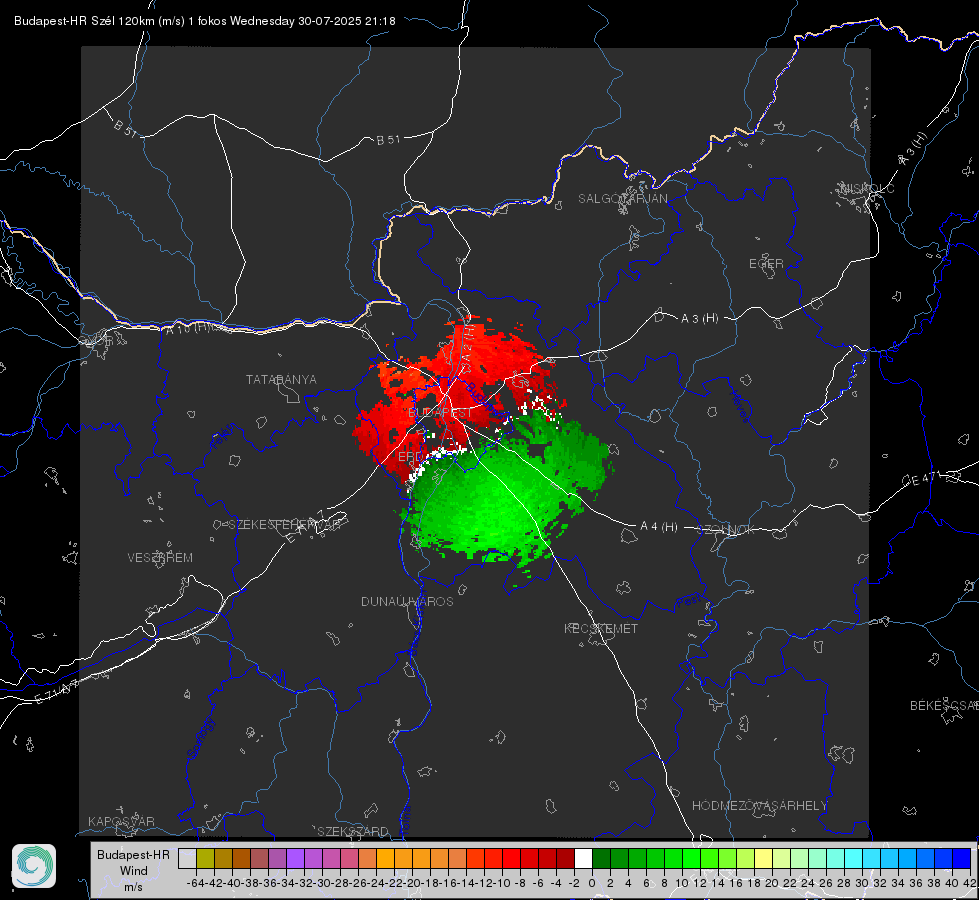The image size is (979, 900).
Task: Click the VESZPREM city label
Action: coord(160,557)
